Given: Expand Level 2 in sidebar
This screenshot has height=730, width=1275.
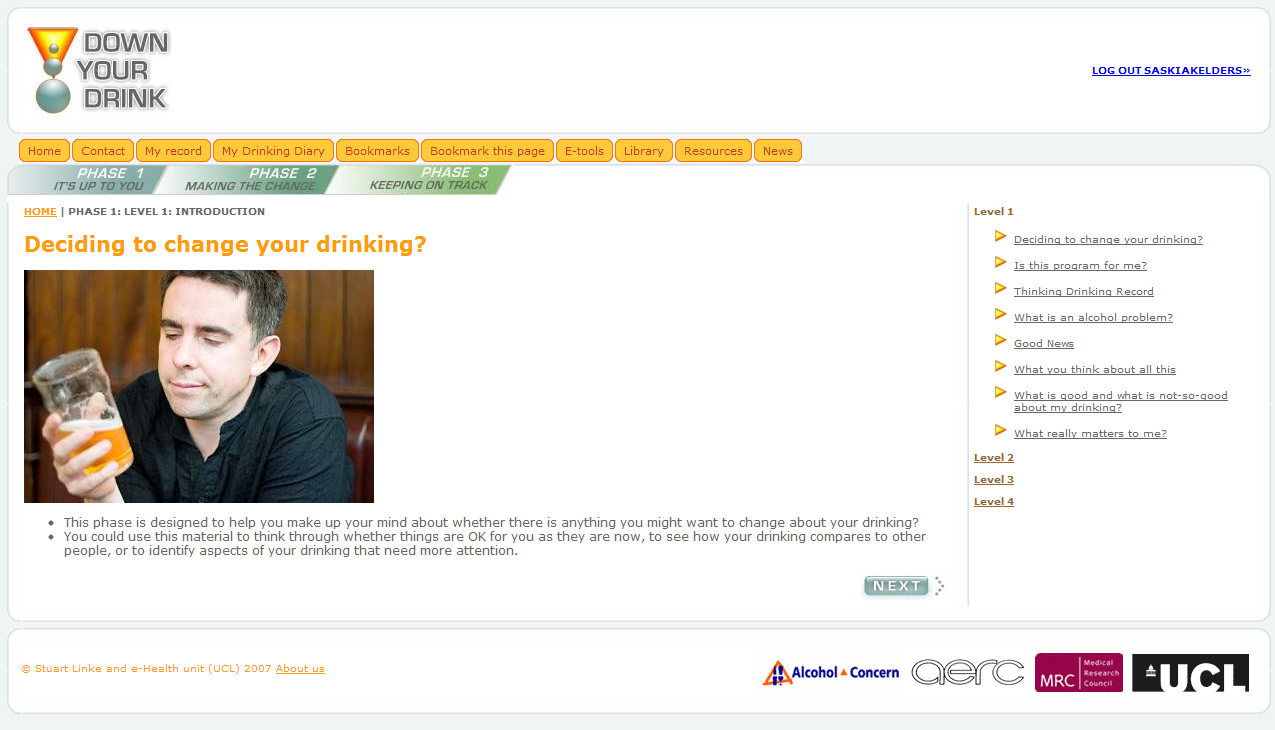Looking at the screenshot, I should click(993, 458).
